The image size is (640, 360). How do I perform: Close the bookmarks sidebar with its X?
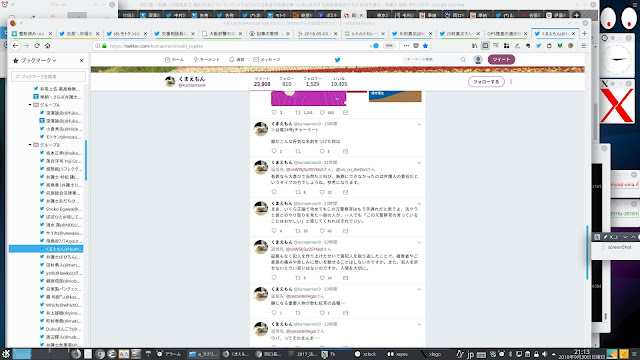point(81,60)
